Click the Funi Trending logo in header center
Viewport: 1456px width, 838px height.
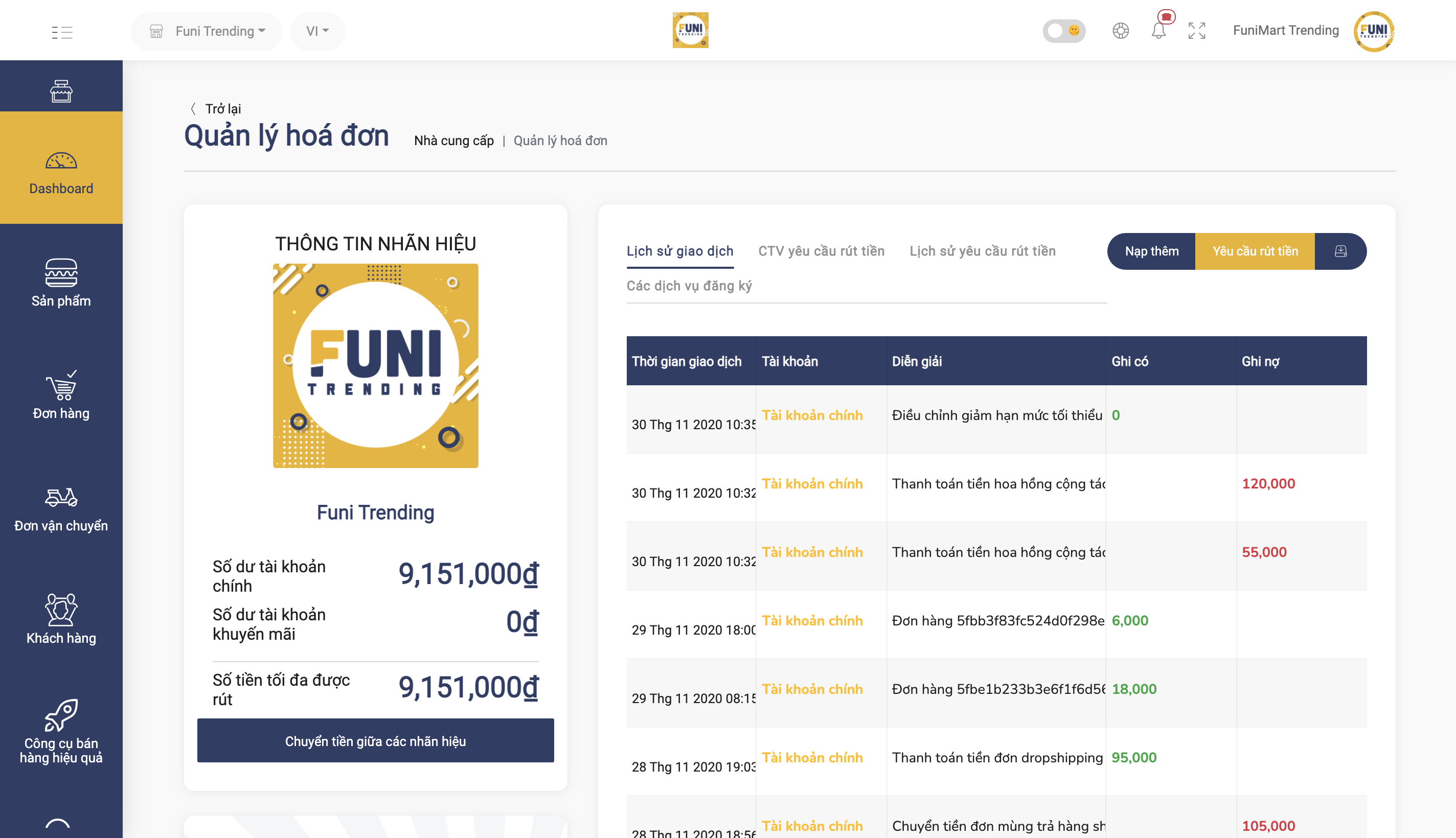coord(690,31)
